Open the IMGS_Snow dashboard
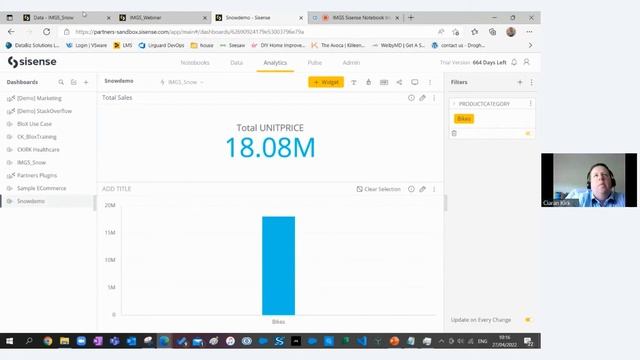The height and width of the screenshot is (360, 640). click(x=31, y=162)
